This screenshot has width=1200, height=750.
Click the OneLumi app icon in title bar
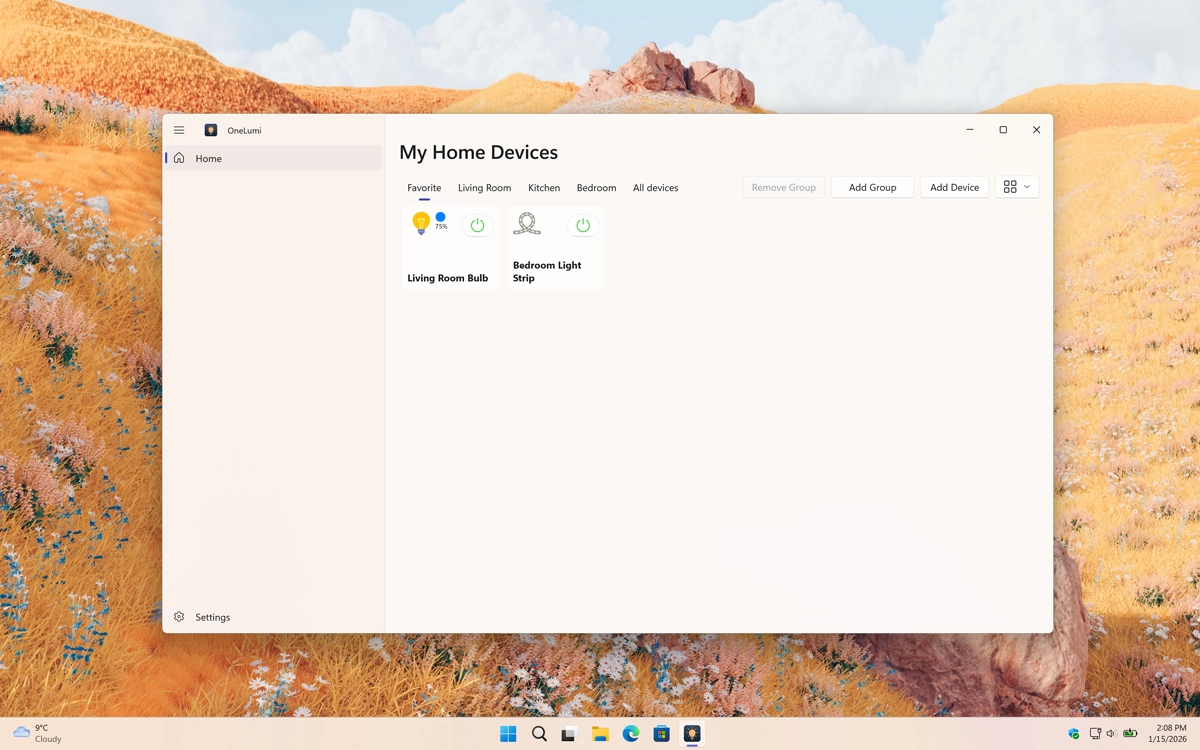210,129
